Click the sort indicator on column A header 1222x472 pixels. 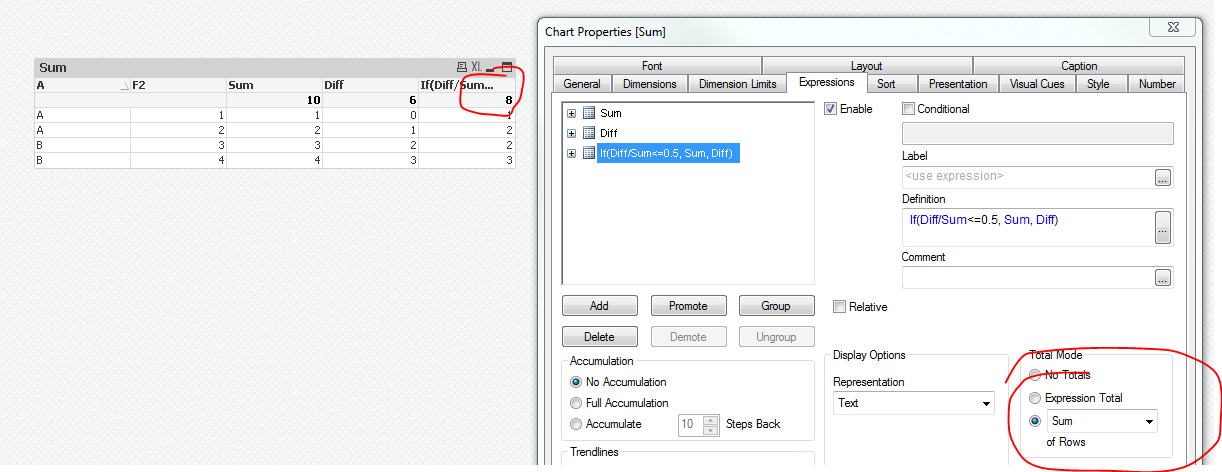124,86
